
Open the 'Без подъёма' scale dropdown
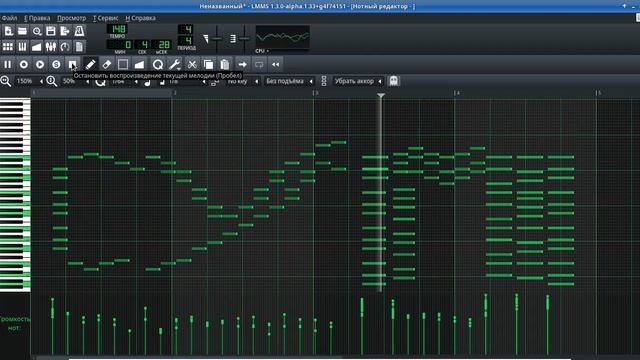coord(289,81)
